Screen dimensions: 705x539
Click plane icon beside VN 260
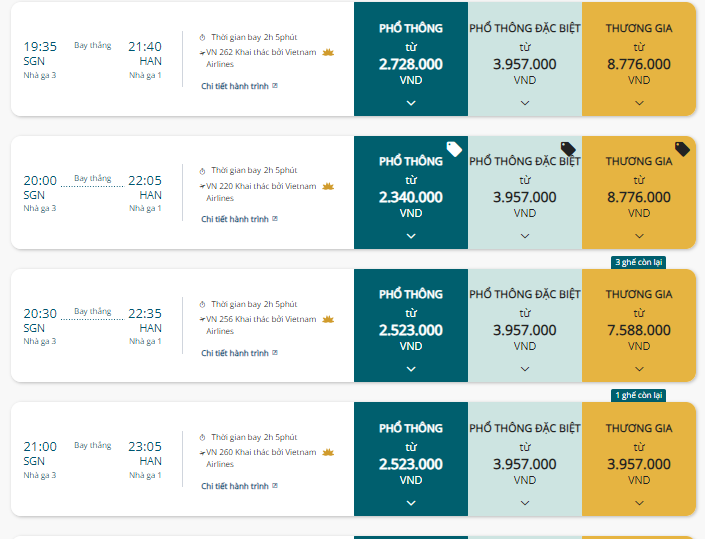202,453
